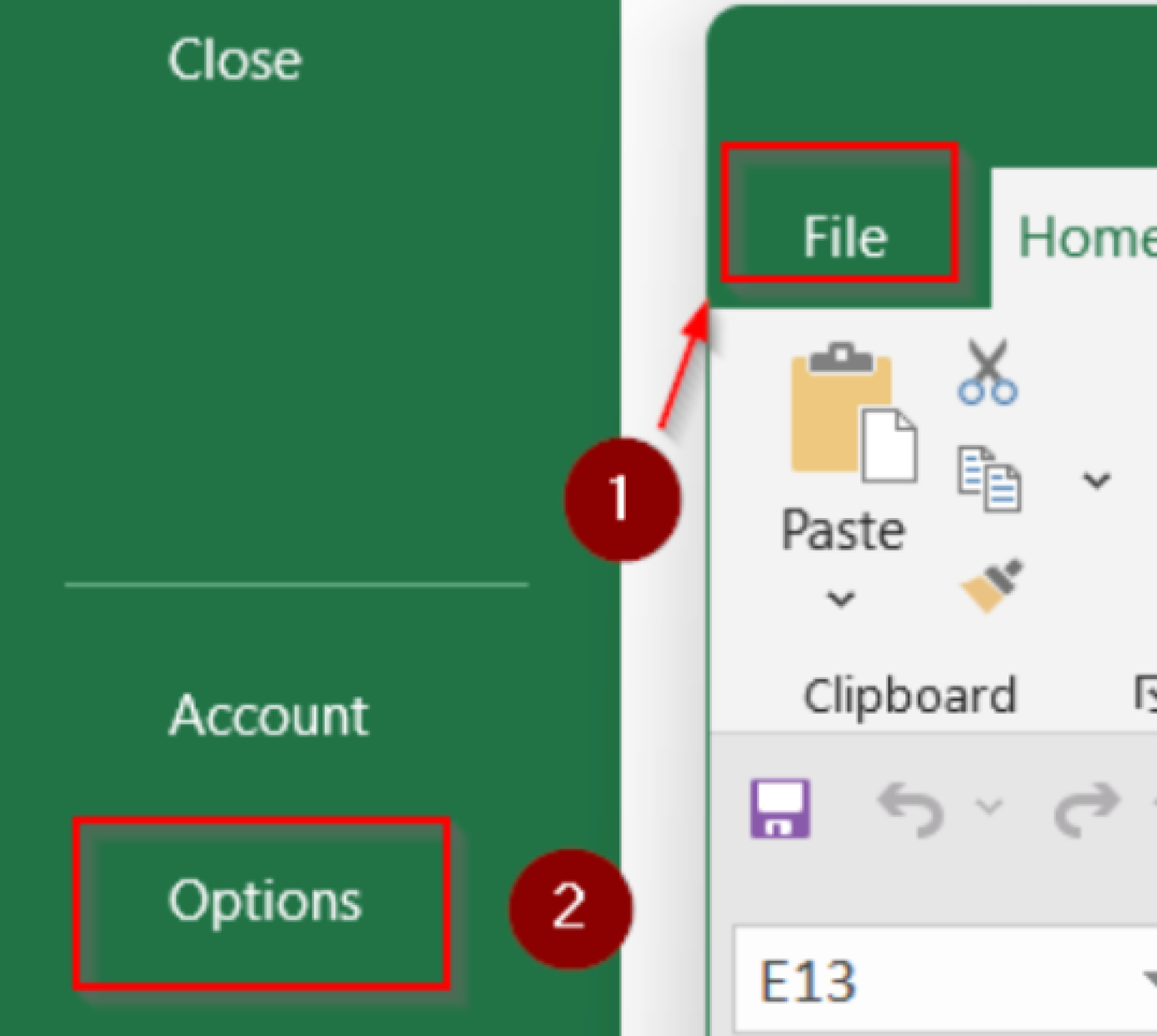Switch to the File tab

coord(842,236)
